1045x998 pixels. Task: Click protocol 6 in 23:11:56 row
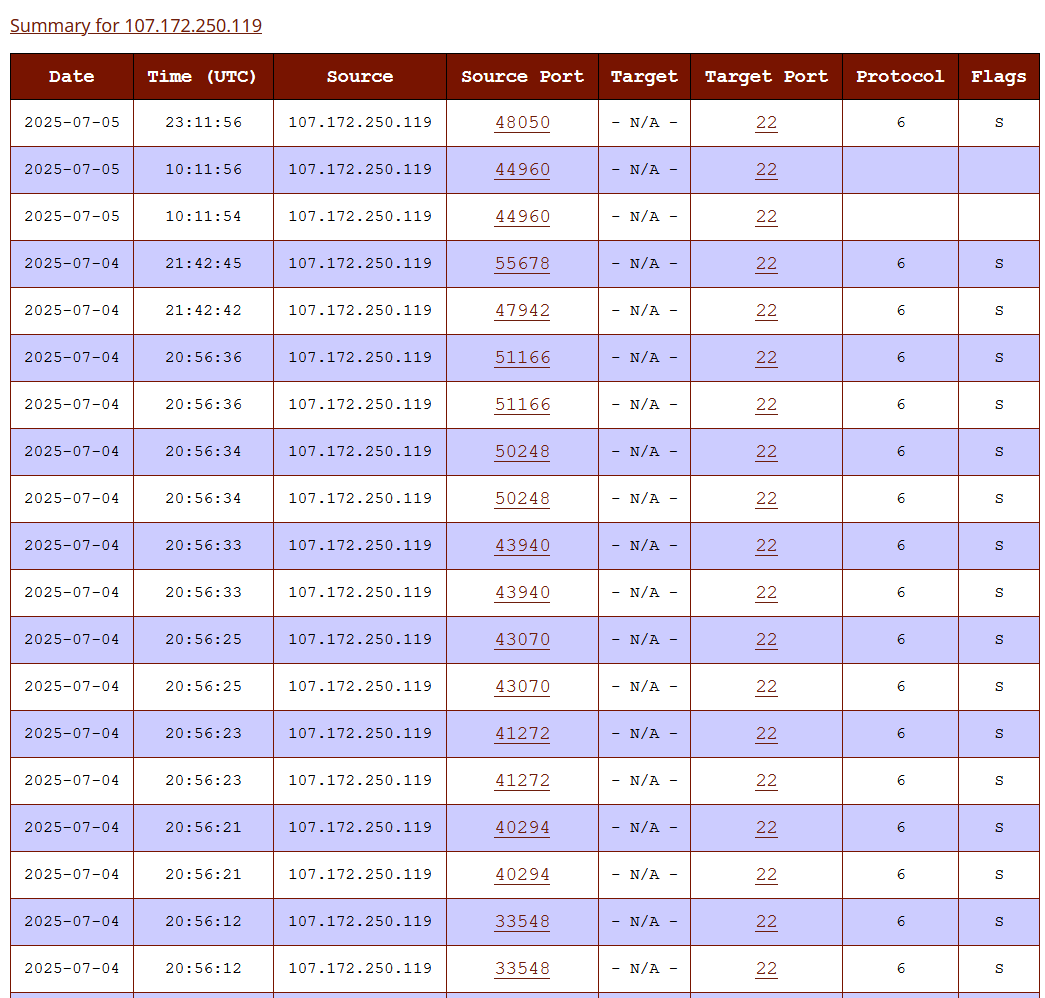click(901, 123)
